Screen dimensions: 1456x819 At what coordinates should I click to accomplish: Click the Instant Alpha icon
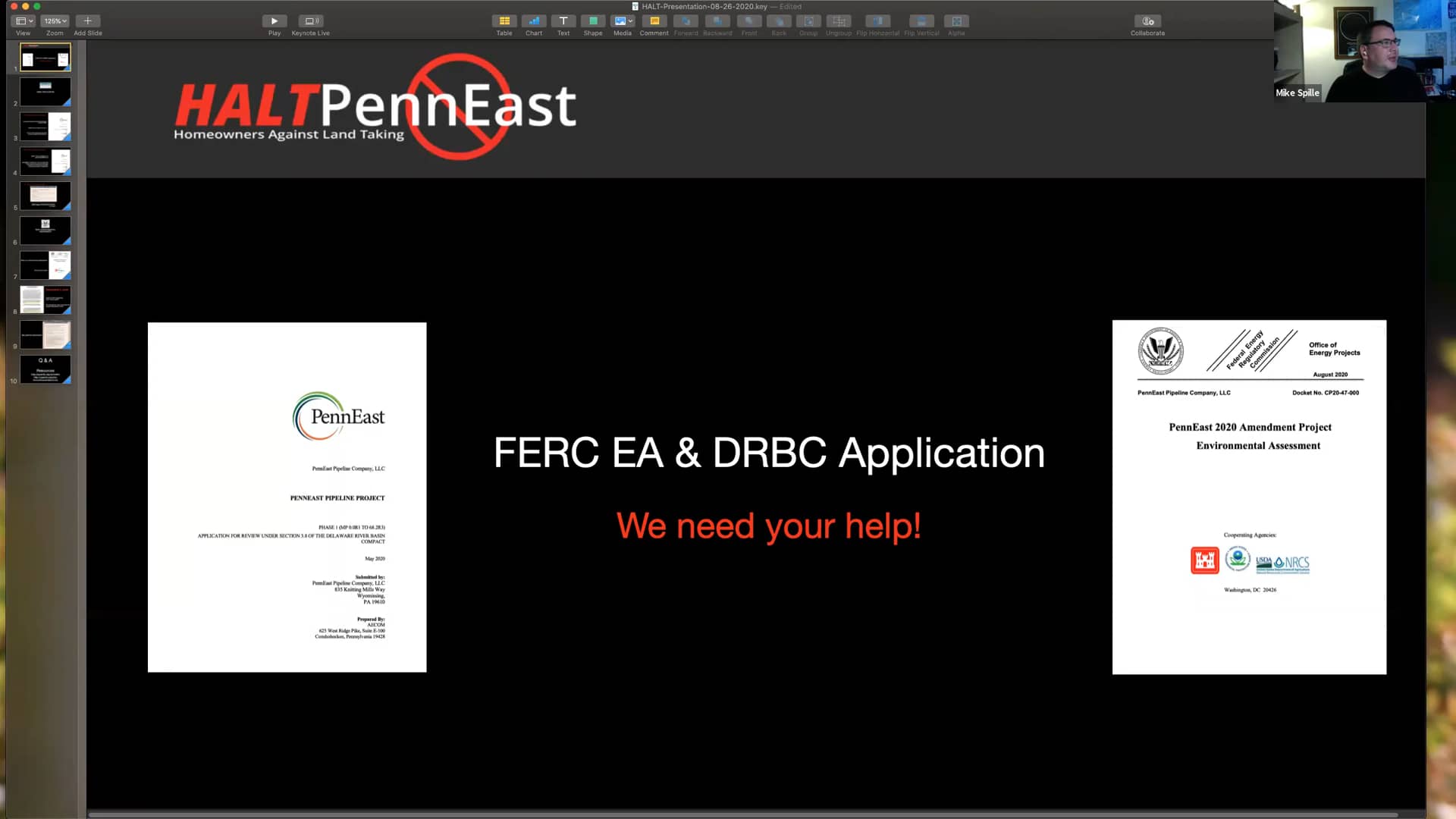pyautogui.click(x=956, y=21)
